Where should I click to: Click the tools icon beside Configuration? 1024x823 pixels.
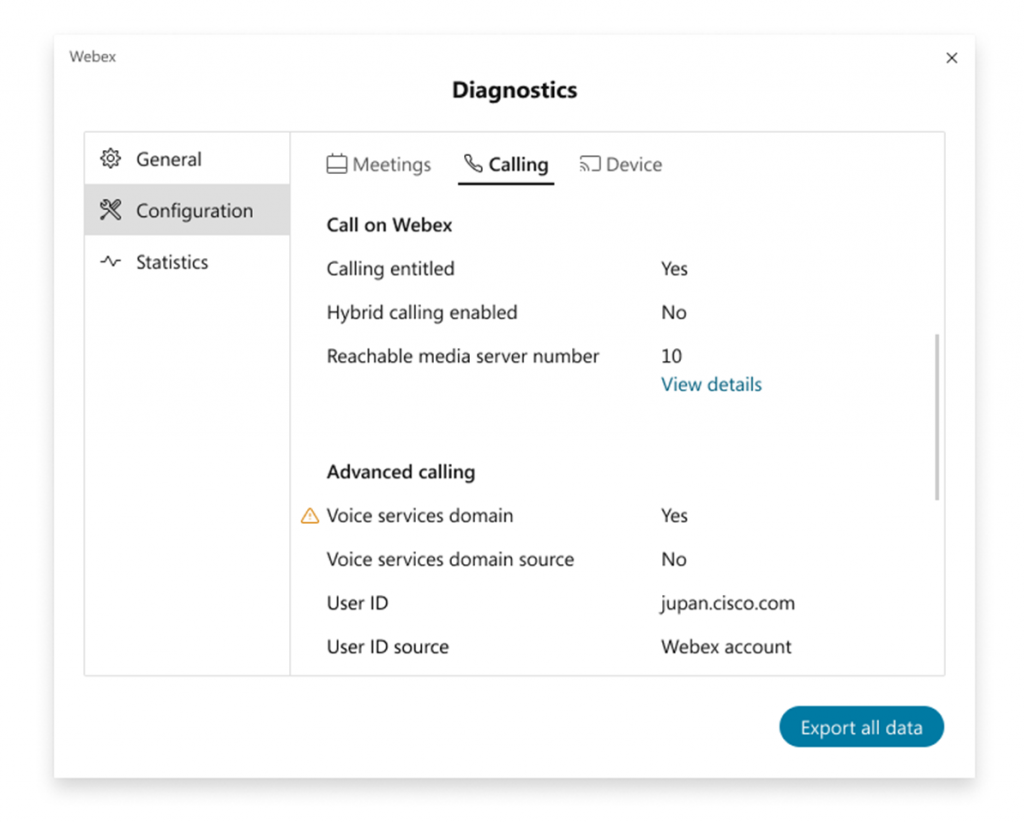(111, 211)
